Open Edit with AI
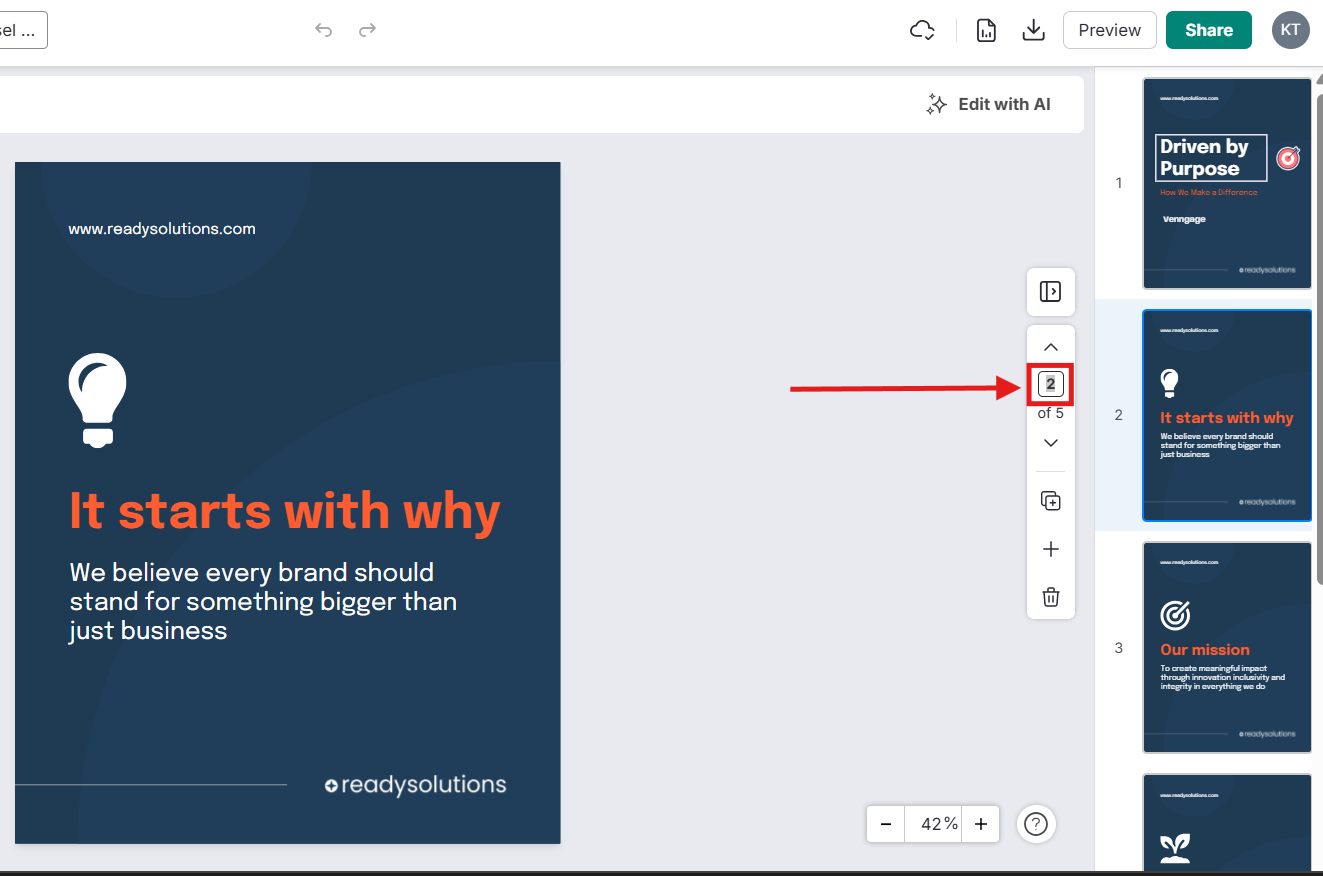Viewport: 1323px width, 876px height. point(988,104)
